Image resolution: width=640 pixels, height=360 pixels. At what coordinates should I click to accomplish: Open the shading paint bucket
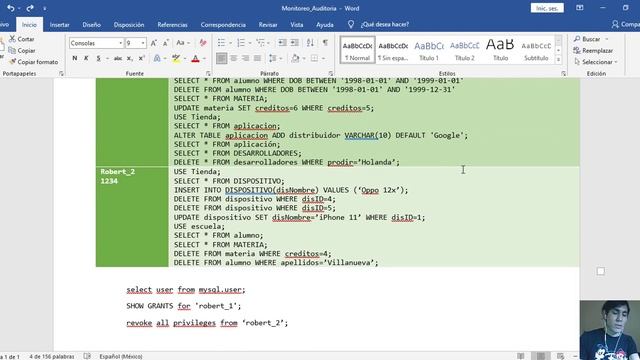(296, 58)
